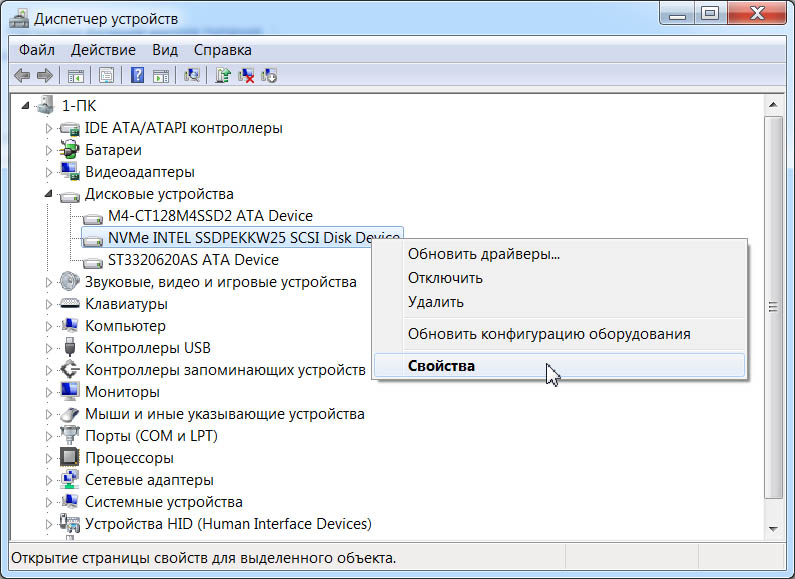Click the Back arrow in toolbar
795x579 pixels.
(x=22, y=75)
